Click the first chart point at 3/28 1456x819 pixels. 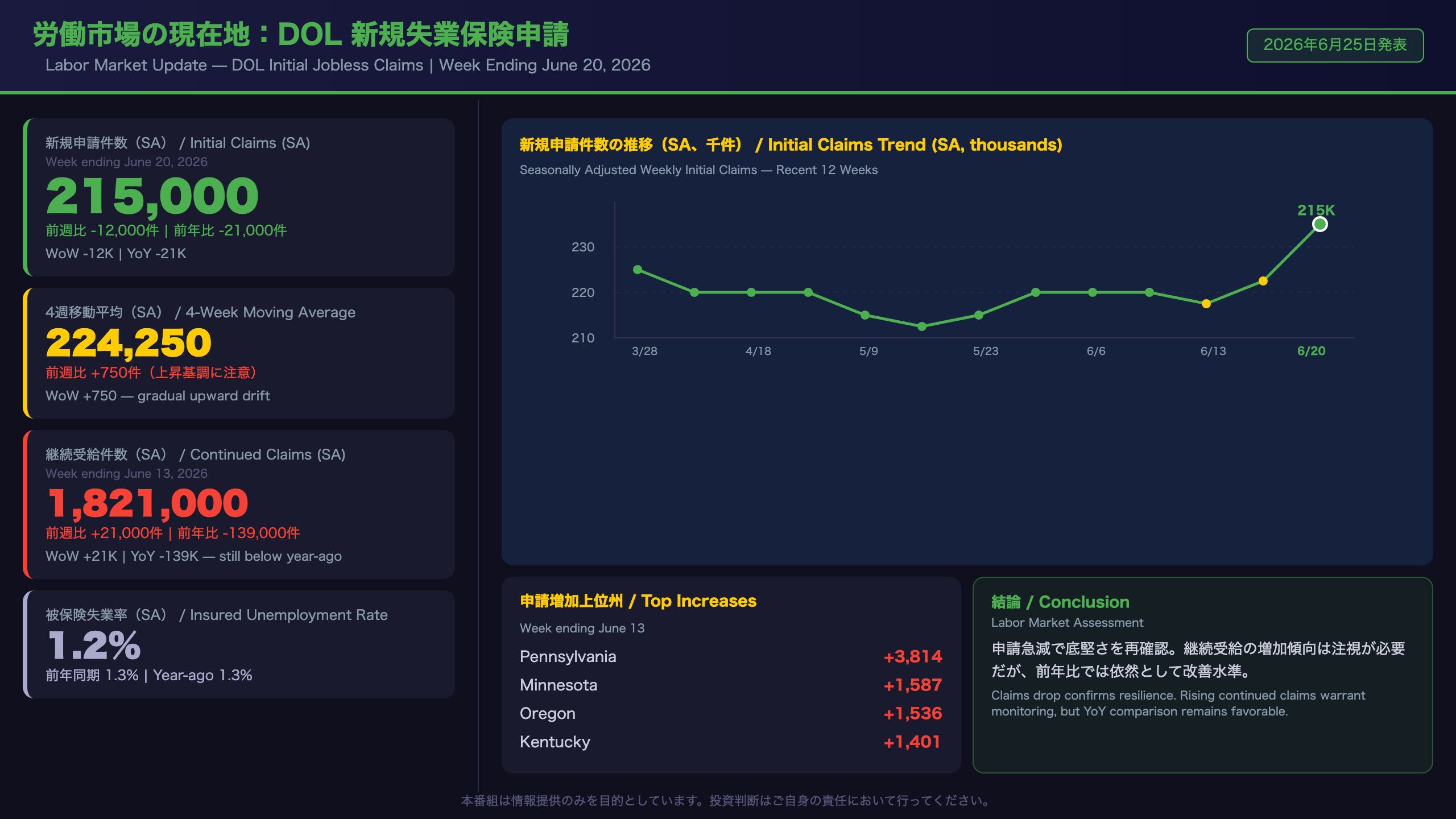pyautogui.click(x=638, y=270)
